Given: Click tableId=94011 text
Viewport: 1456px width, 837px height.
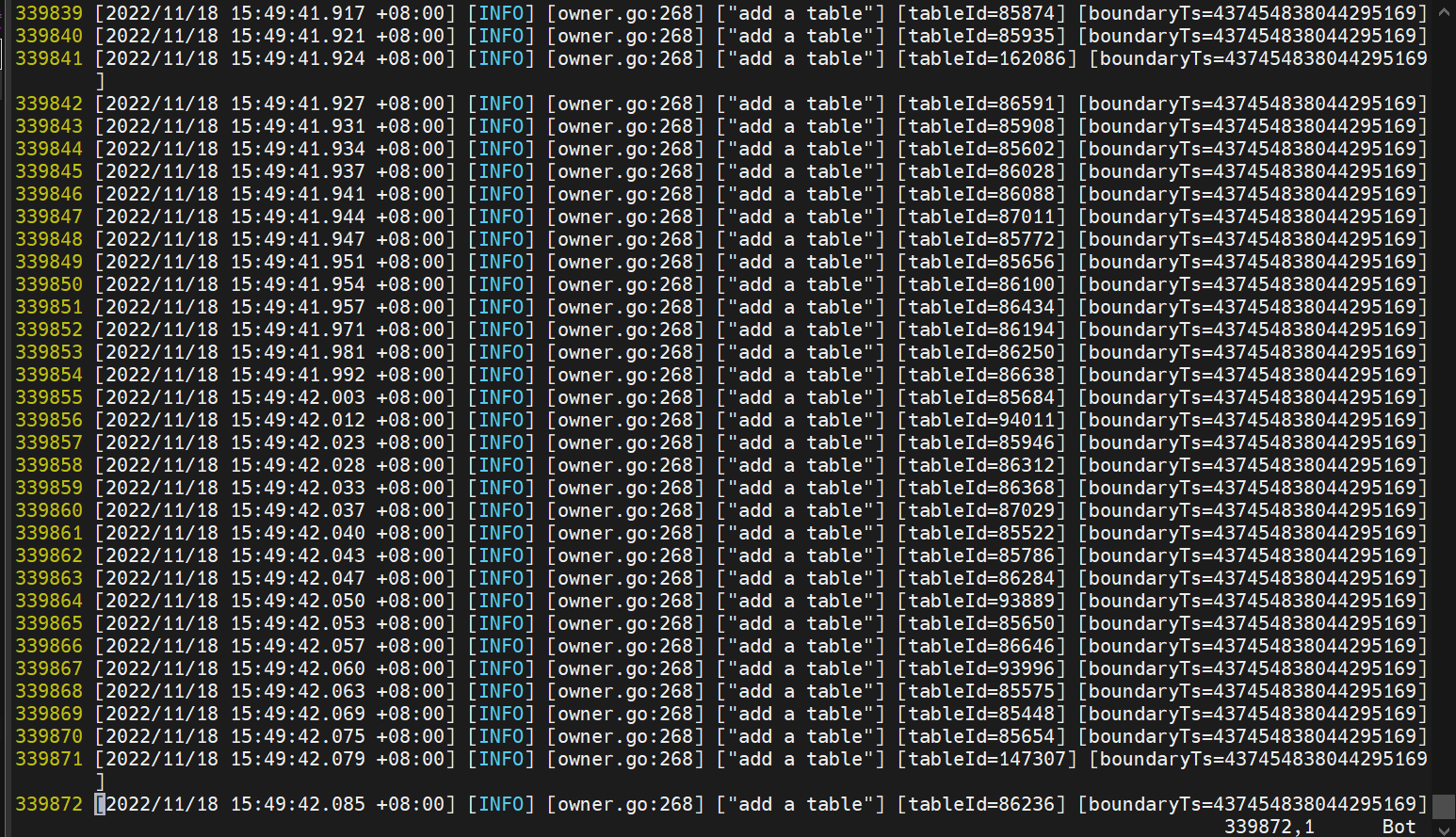Looking at the screenshot, I should pos(982,420).
